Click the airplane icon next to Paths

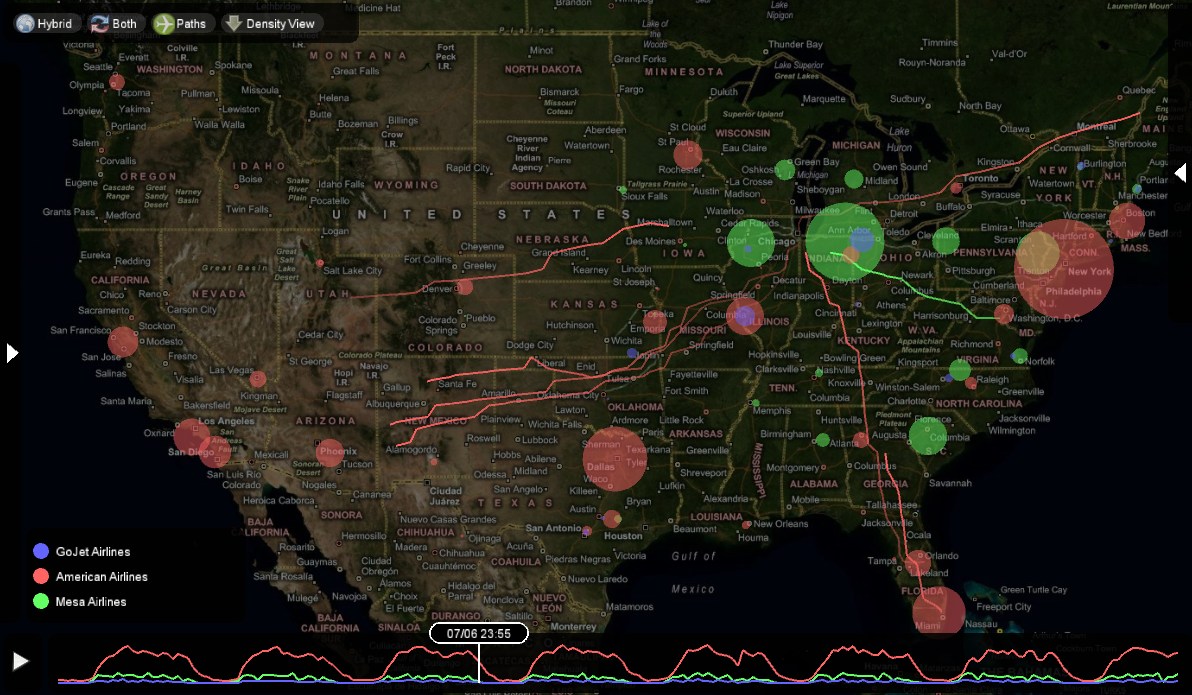click(x=163, y=24)
